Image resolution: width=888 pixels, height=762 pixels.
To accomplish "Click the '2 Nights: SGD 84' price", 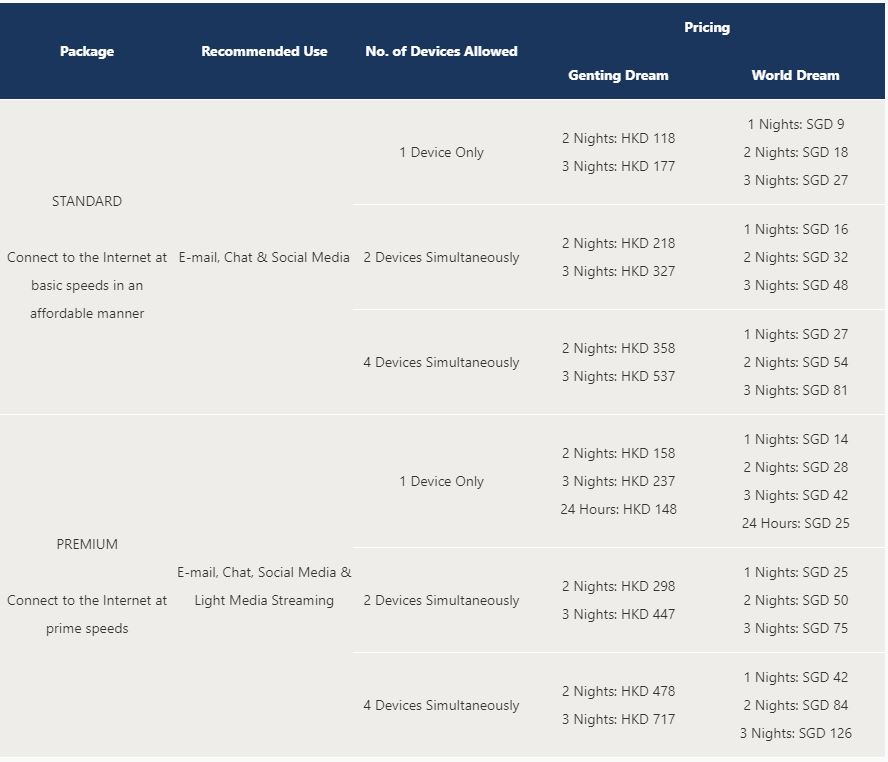I will click(x=796, y=705).
